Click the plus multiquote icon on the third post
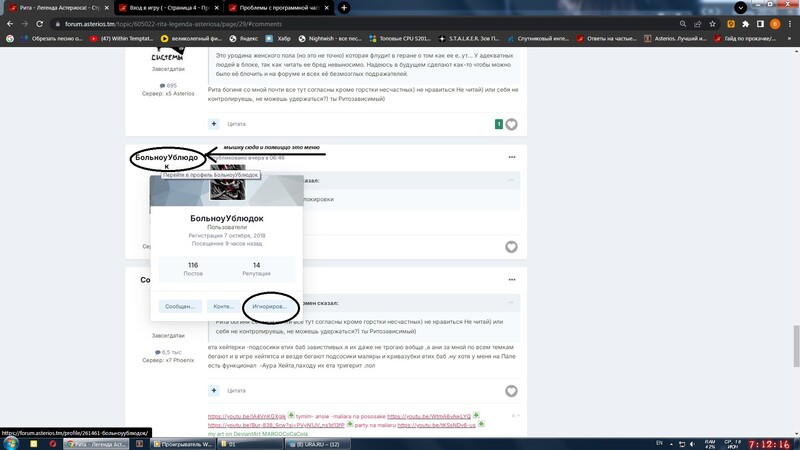Screen dimensions: 800x450 click(214, 390)
